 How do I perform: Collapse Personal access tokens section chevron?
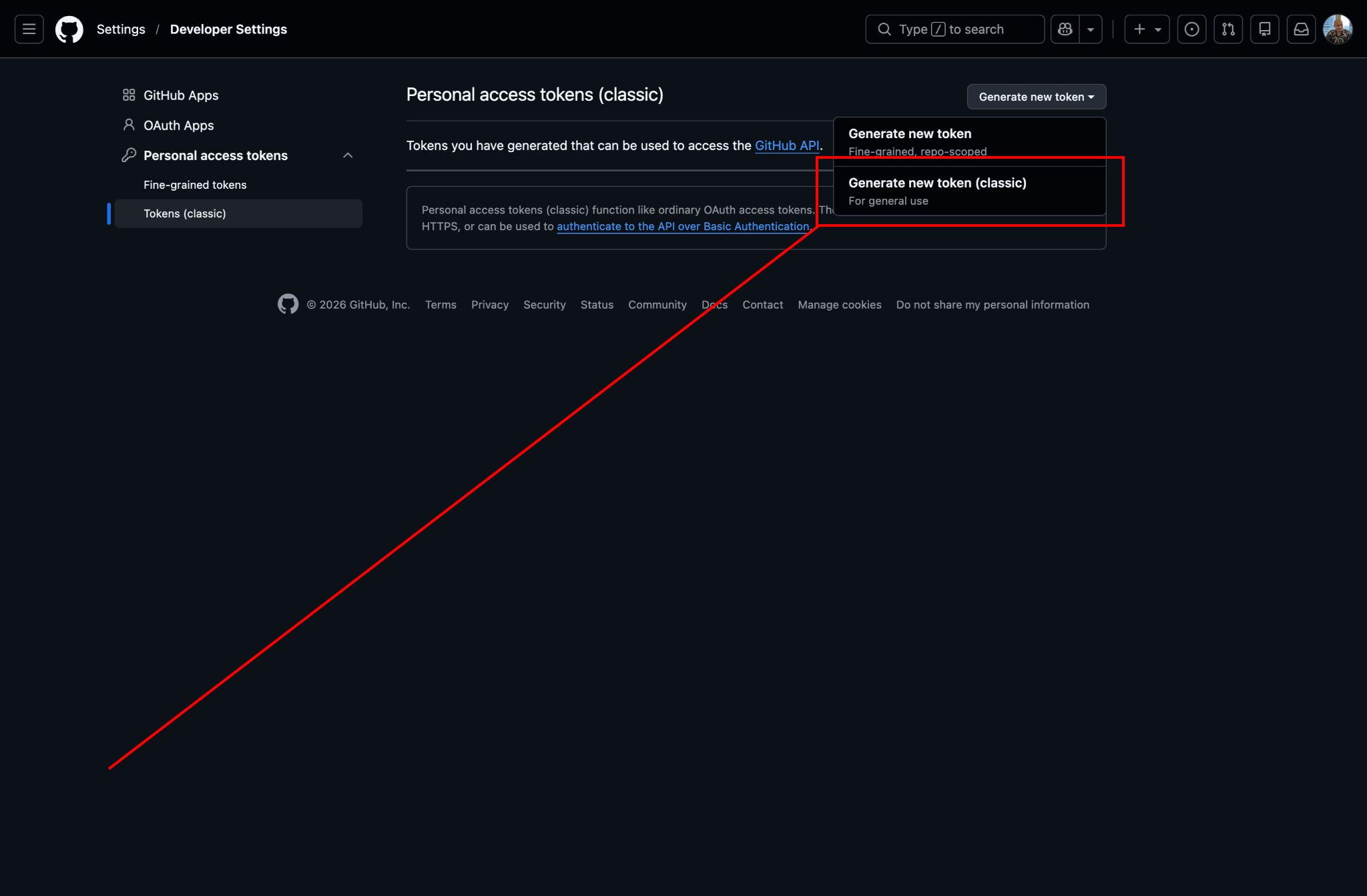348,155
